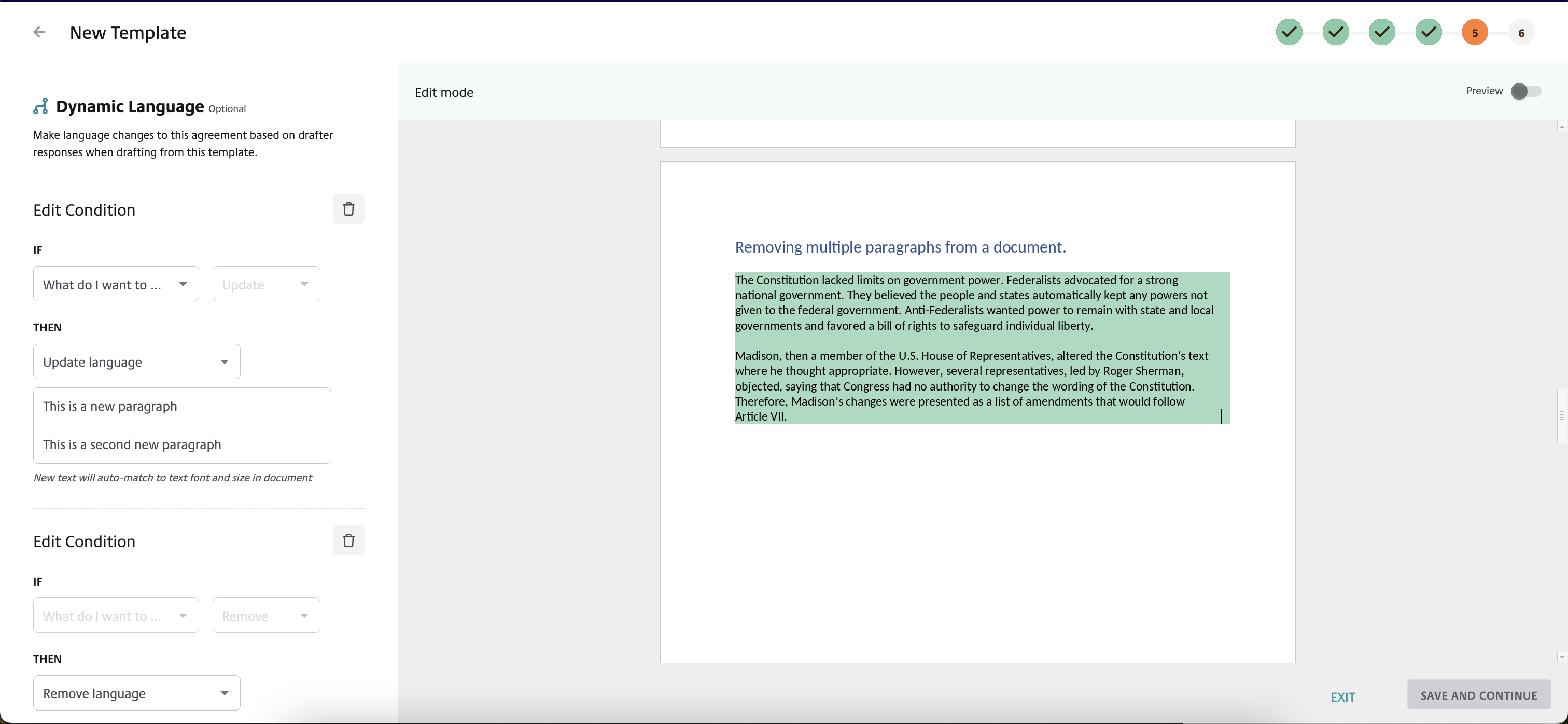
Task: Select current step 5 indicator
Action: pyautogui.click(x=1474, y=32)
